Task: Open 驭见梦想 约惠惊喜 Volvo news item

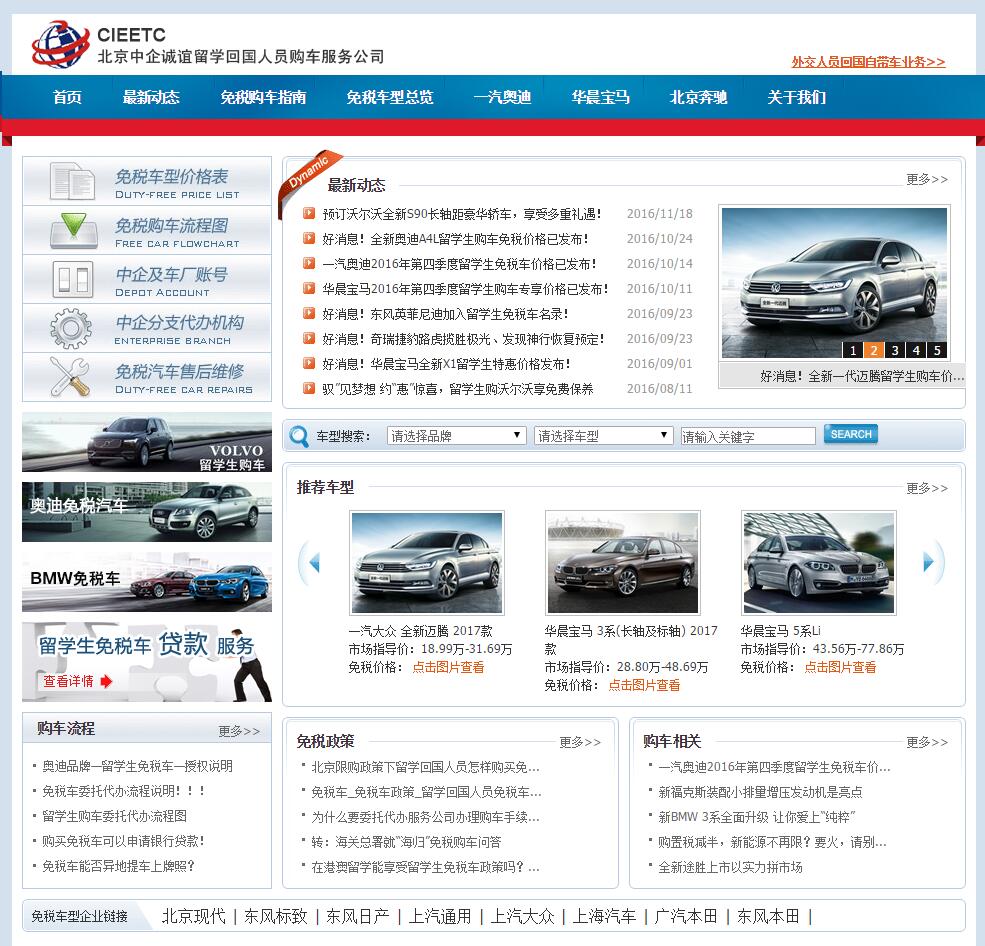Action: 458,389
